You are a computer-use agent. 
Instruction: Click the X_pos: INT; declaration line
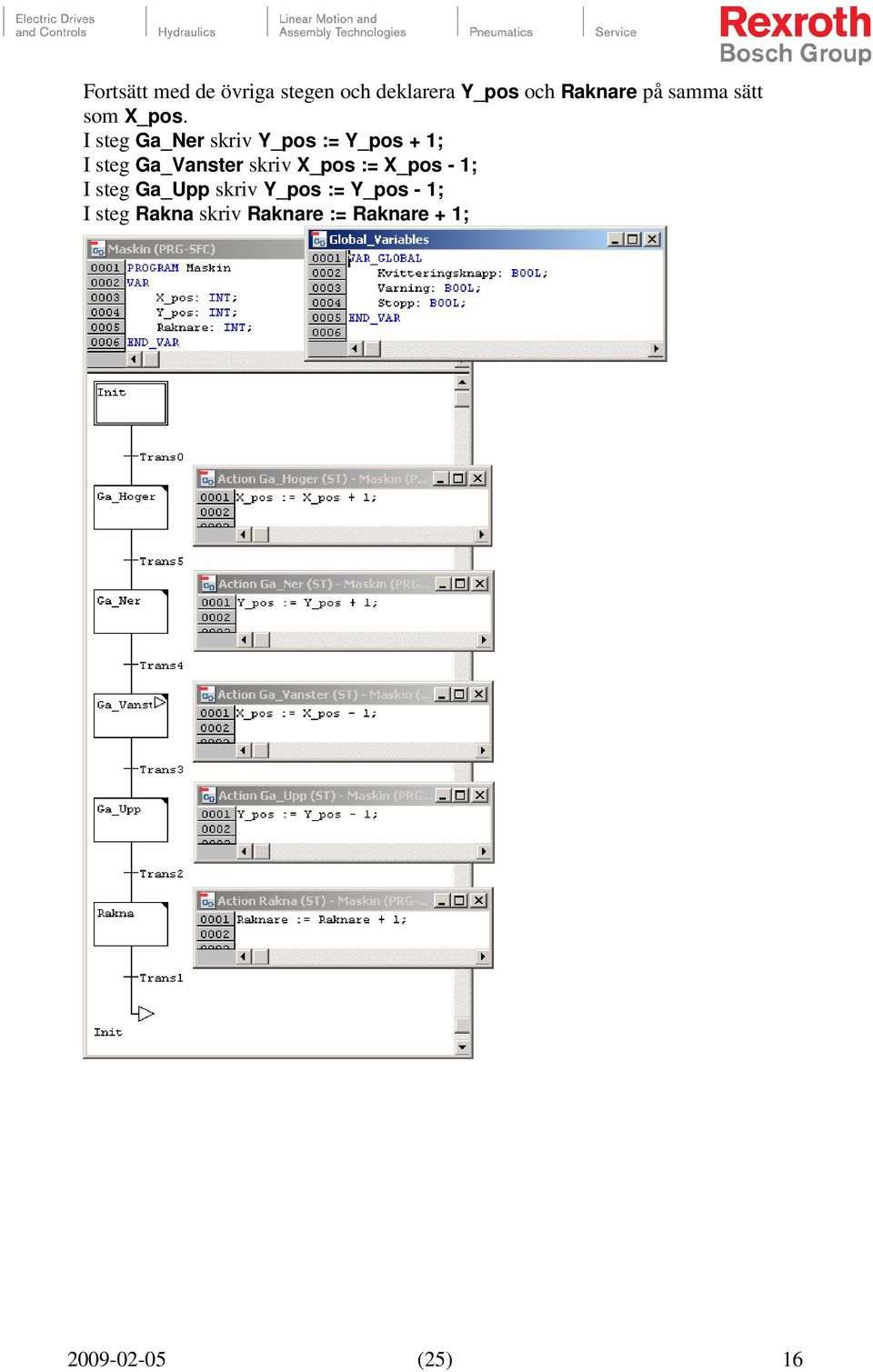[x=196, y=298]
